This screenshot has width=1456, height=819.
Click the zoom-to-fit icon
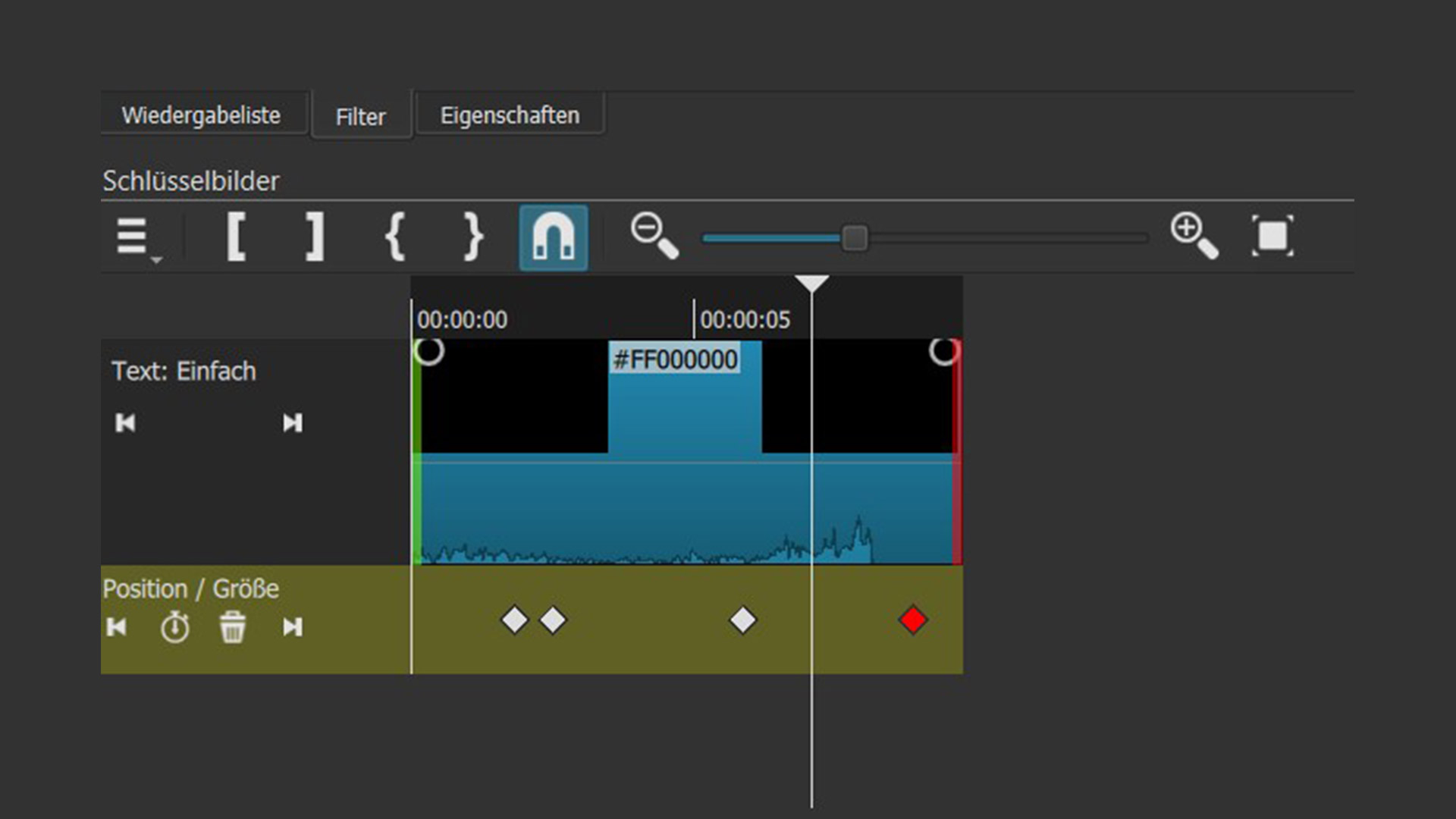tap(1272, 236)
